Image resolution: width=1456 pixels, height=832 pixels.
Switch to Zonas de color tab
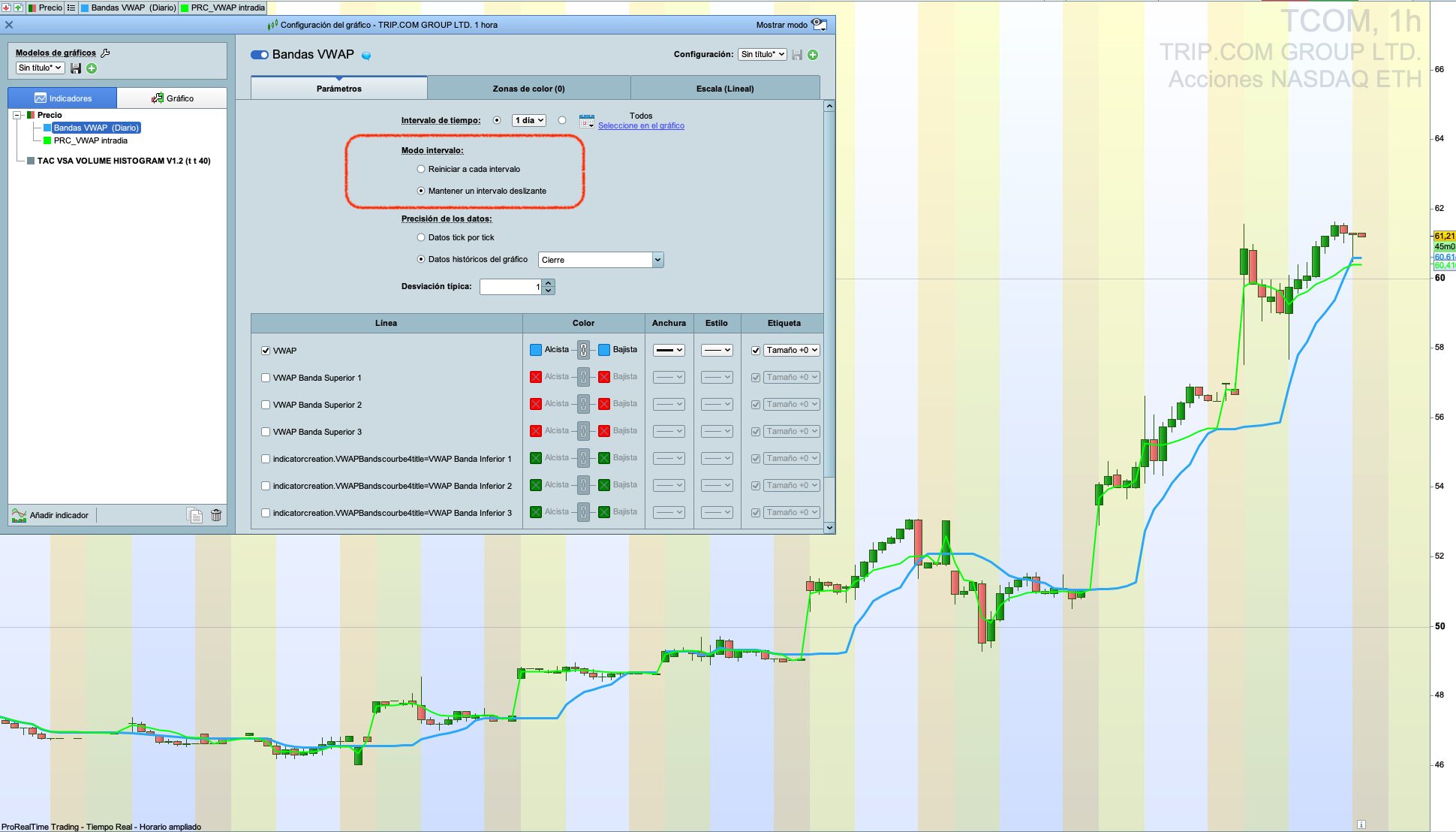point(528,89)
